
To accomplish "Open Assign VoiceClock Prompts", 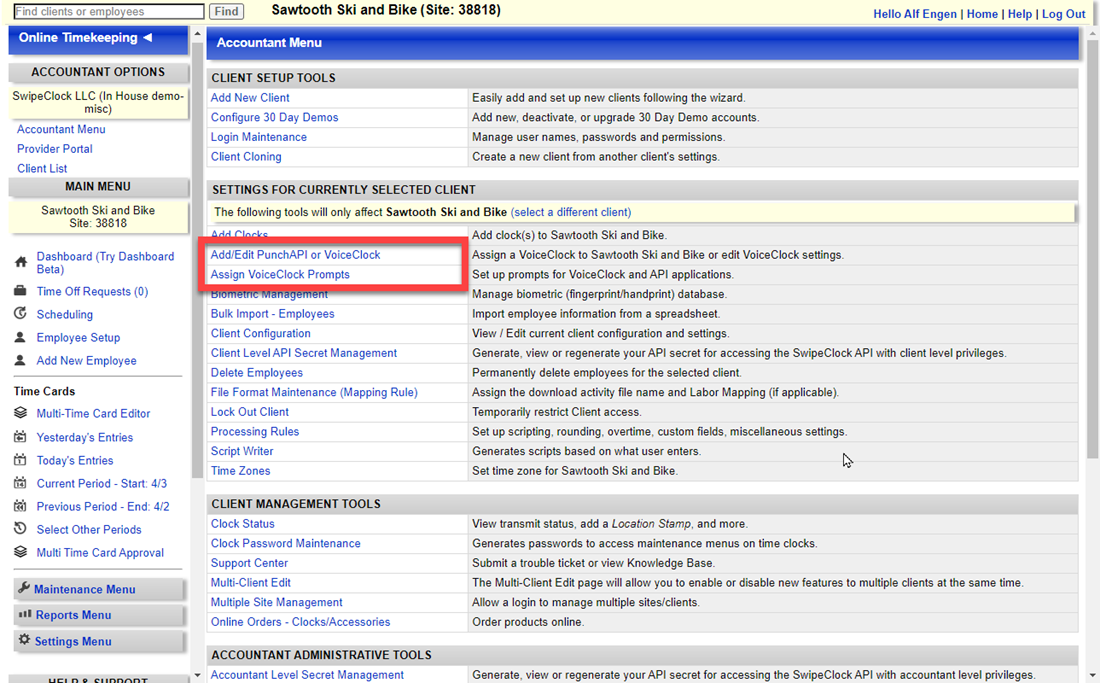I will (x=280, y=274).
